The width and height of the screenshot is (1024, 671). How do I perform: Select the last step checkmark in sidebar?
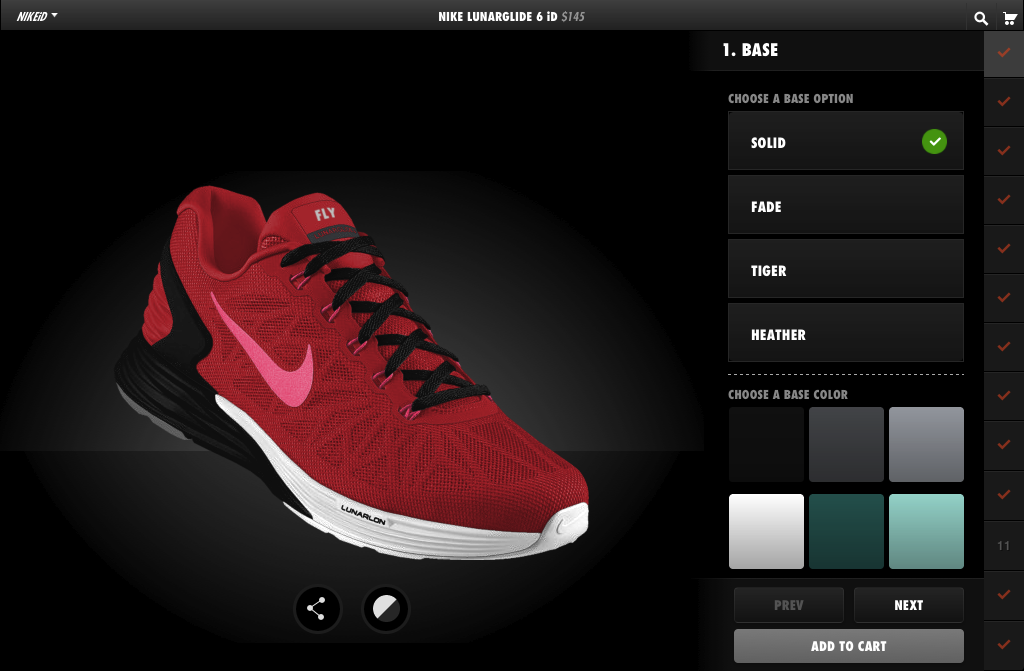pos(1004,643)
